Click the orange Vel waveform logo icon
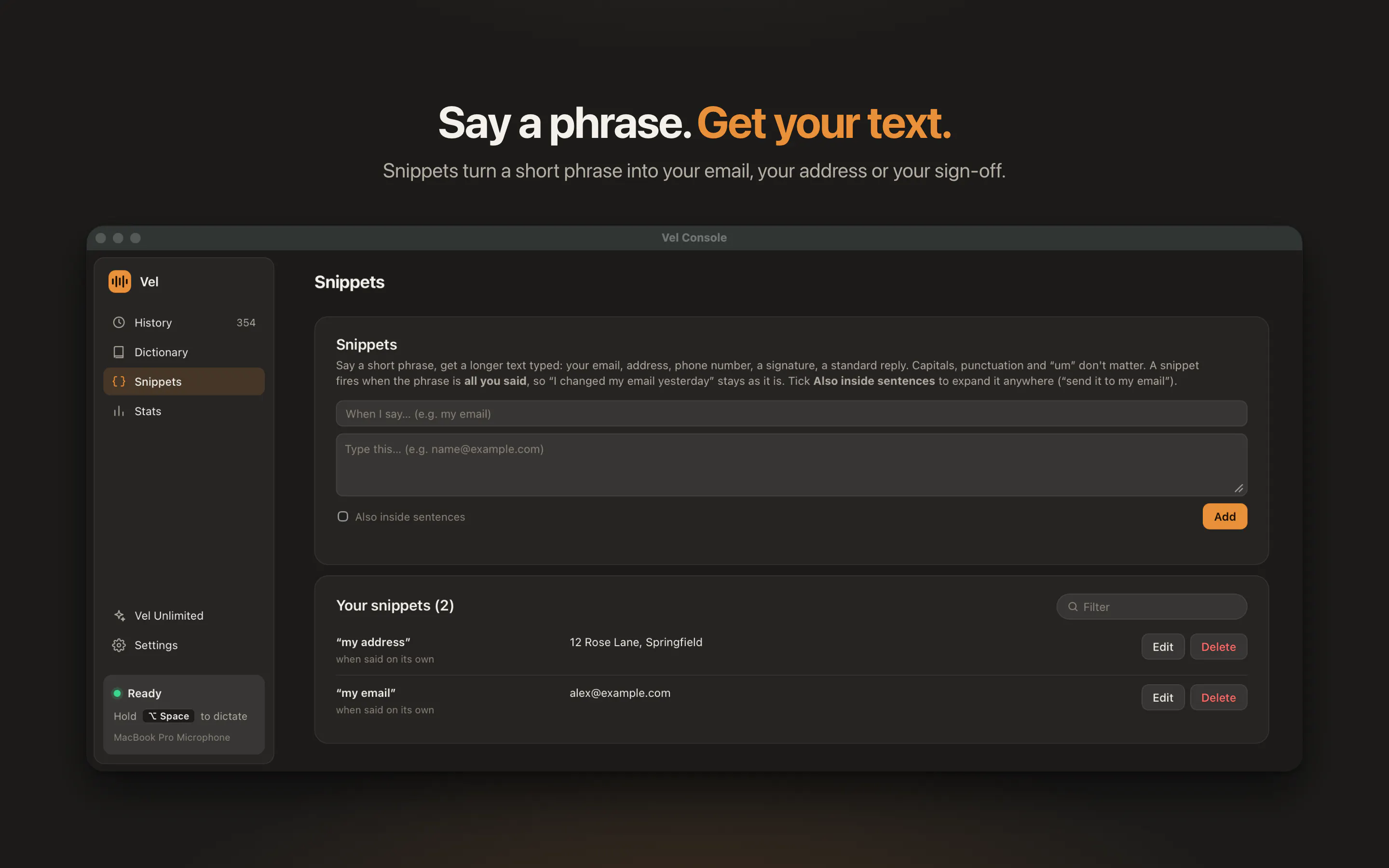 (120, 281)
